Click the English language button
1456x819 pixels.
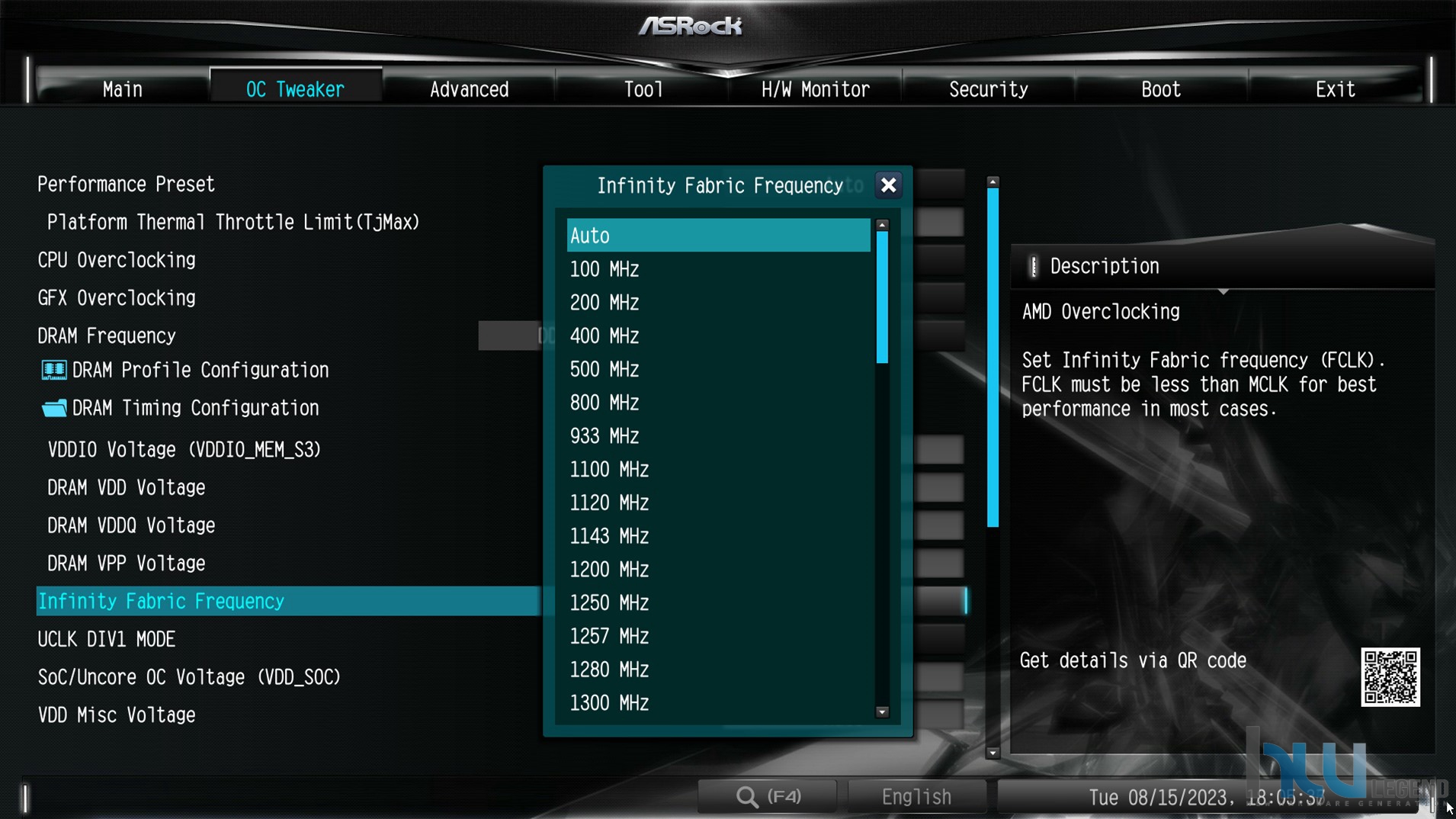pyautogui.click(x=916, y=797)
